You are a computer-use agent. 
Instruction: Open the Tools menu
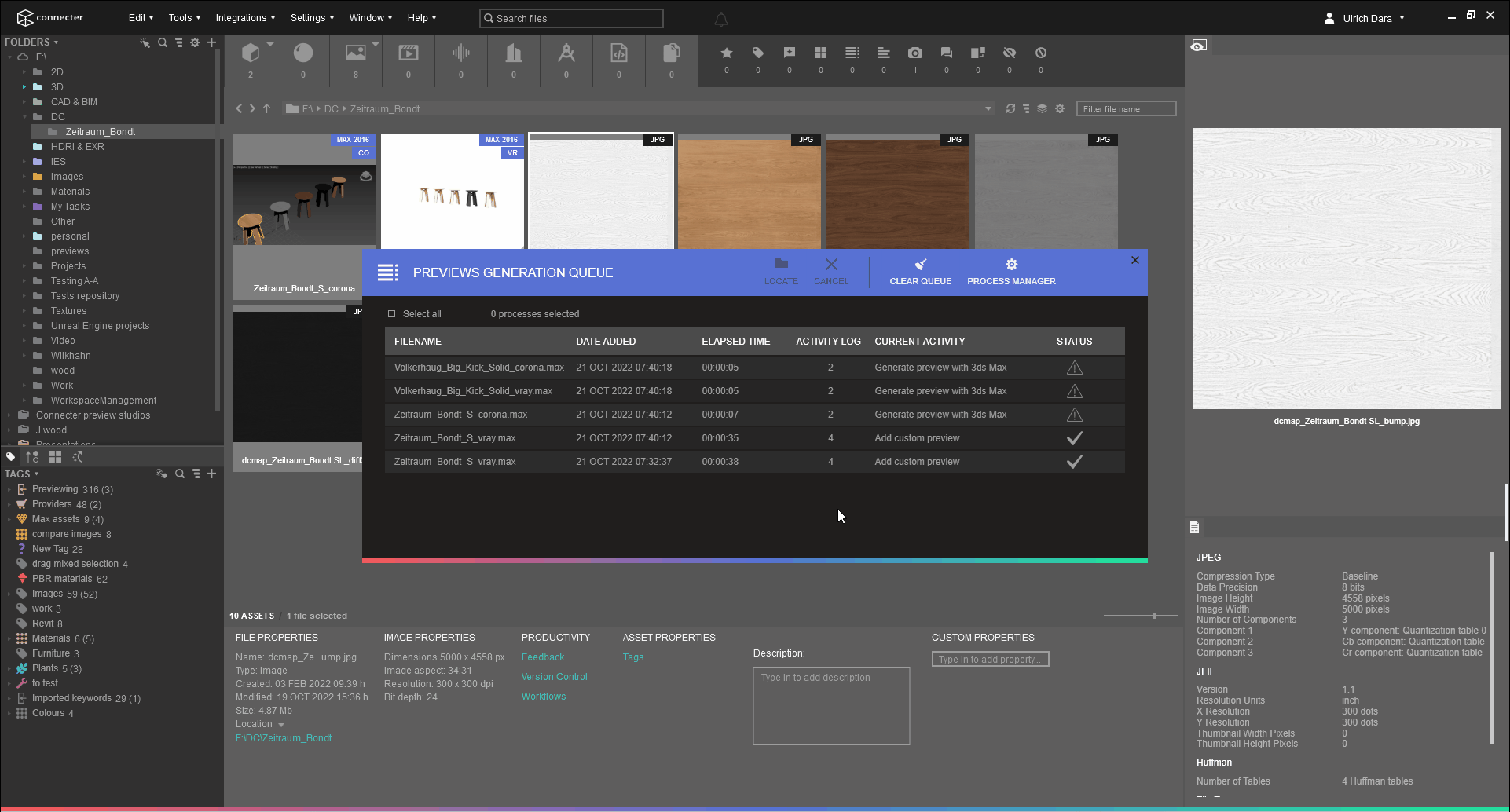185,18
